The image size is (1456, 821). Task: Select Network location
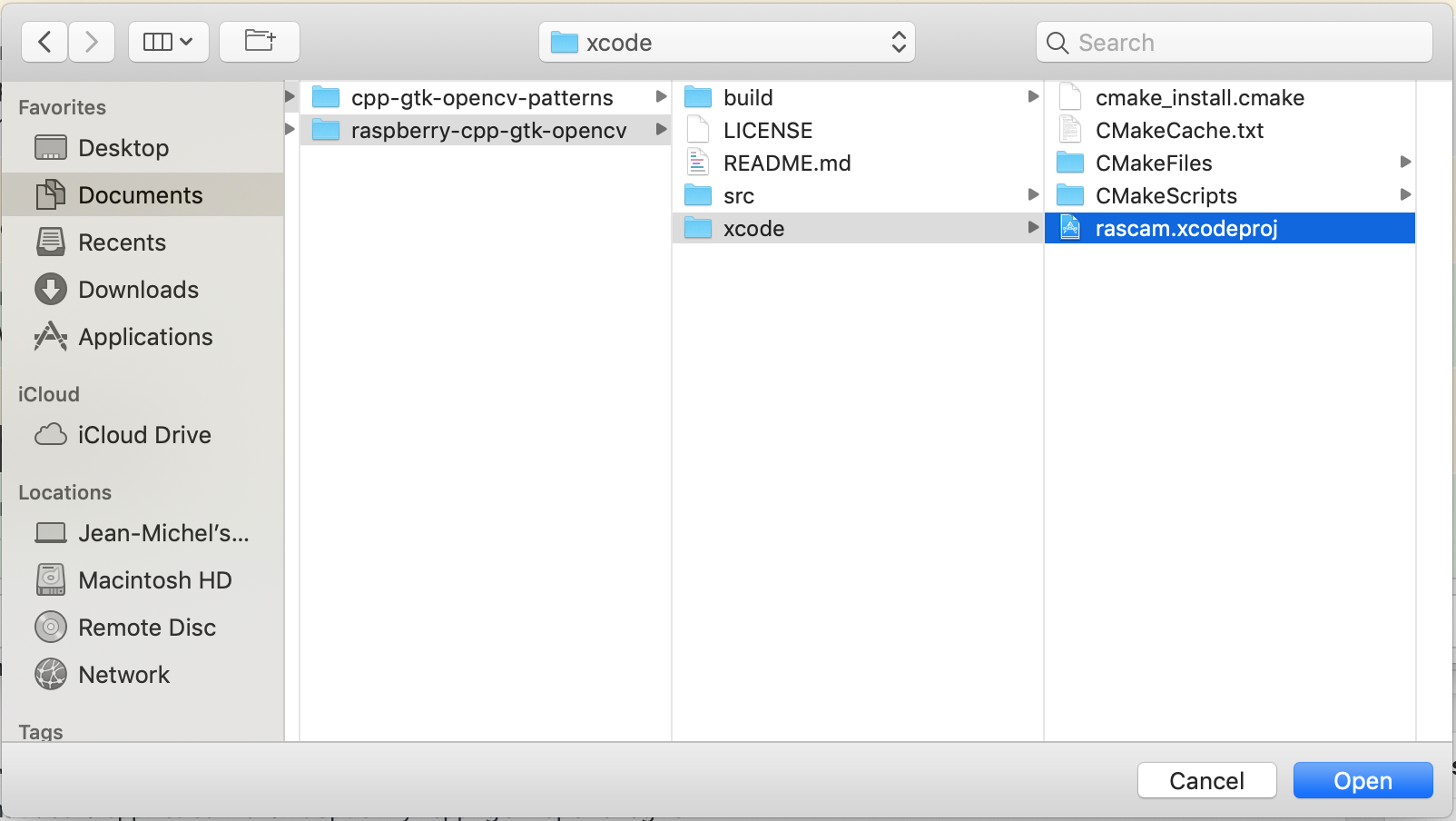coord(143,675)
